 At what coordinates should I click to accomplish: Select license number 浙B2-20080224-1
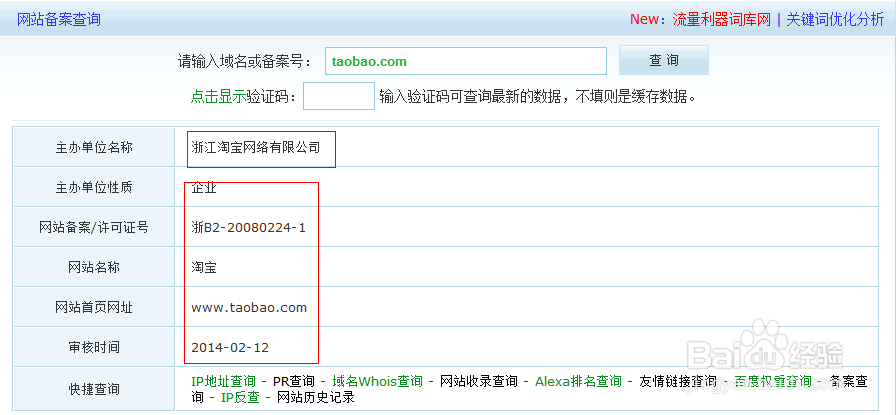tap(249, 228)
